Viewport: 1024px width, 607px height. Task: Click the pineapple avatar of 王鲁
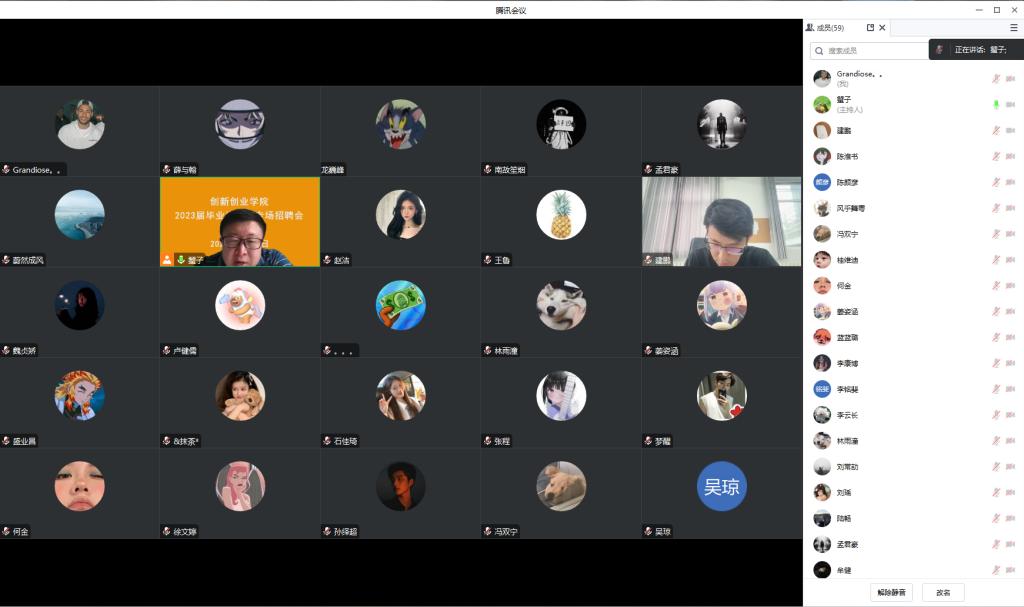click(561, 215)
